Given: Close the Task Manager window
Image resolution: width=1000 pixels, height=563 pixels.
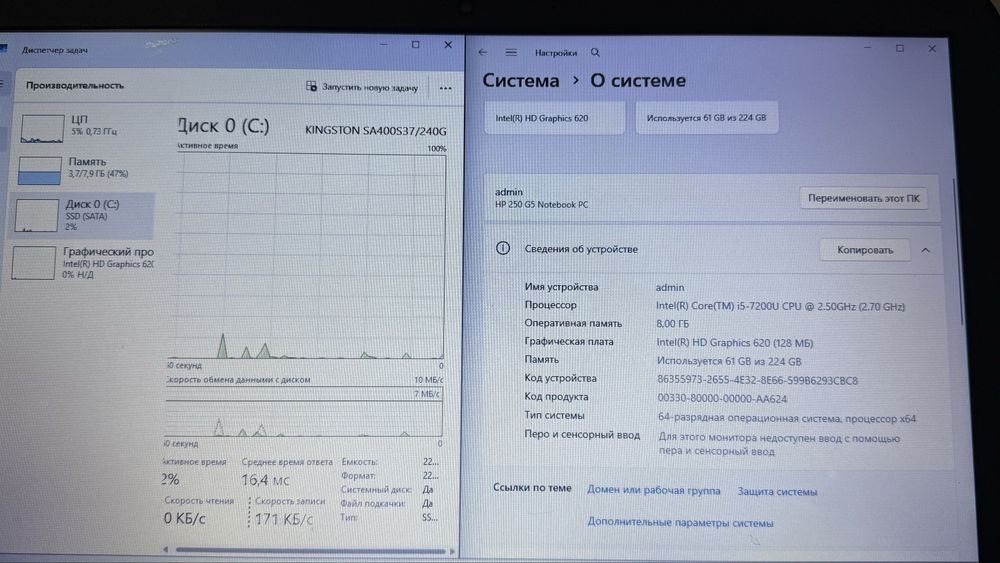Looking at the screenshot, I should coord(448,45).
